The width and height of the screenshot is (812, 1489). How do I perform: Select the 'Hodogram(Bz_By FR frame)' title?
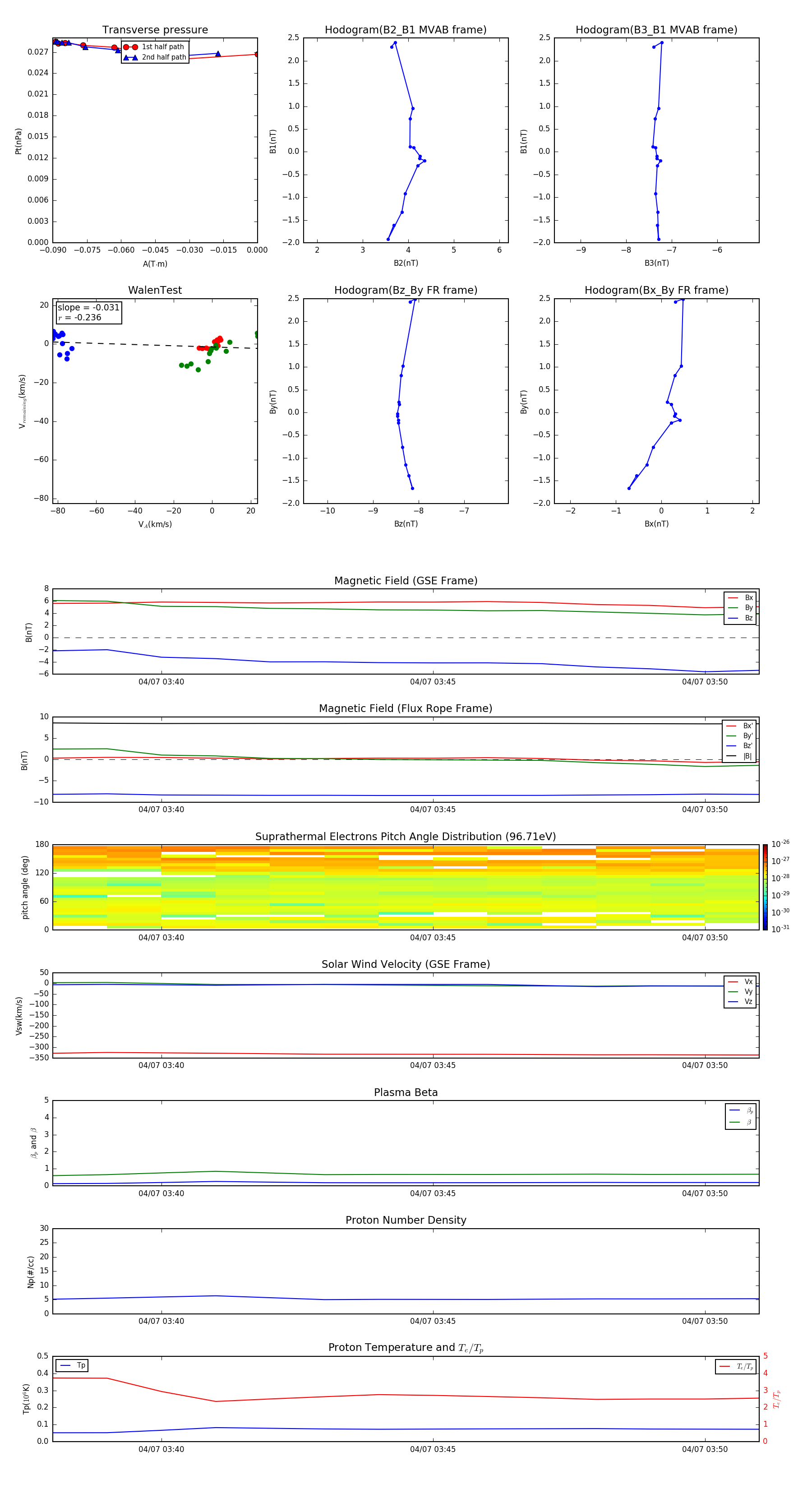point(405,290)
